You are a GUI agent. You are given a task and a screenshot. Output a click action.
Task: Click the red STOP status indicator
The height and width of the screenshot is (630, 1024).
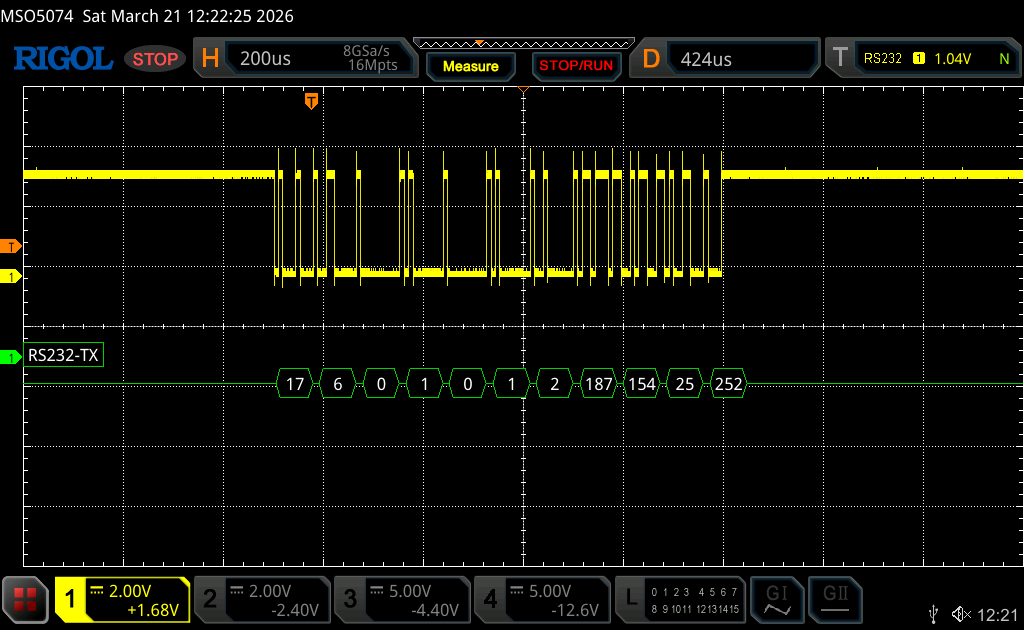(155, 59)
